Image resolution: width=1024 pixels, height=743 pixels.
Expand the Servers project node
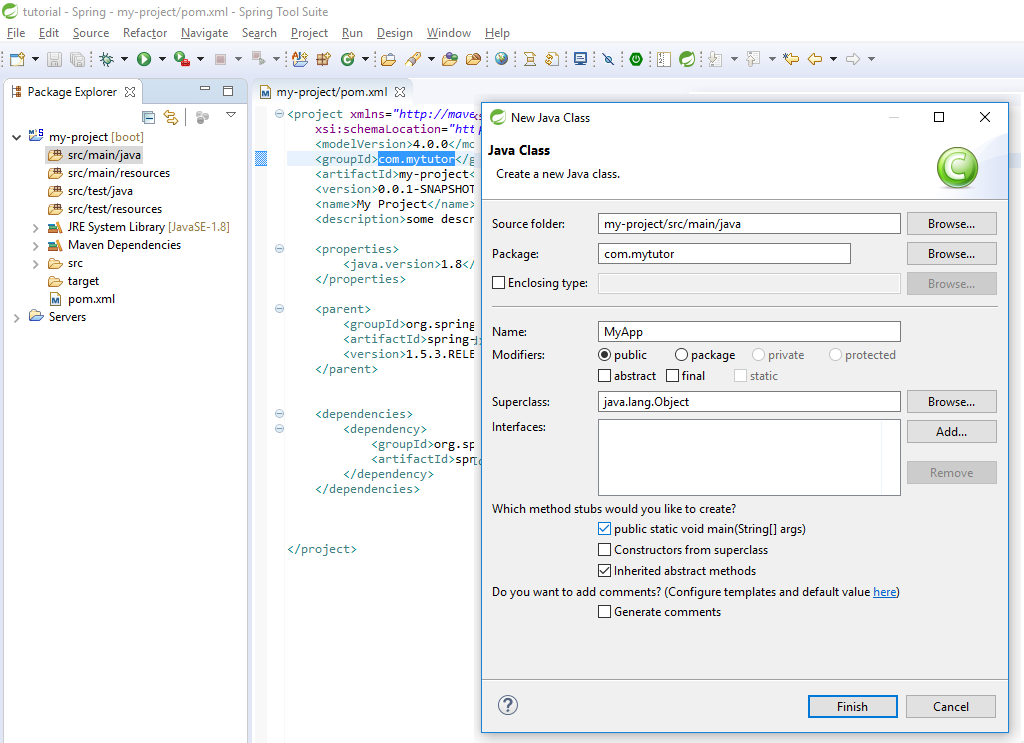pos(16,317)
